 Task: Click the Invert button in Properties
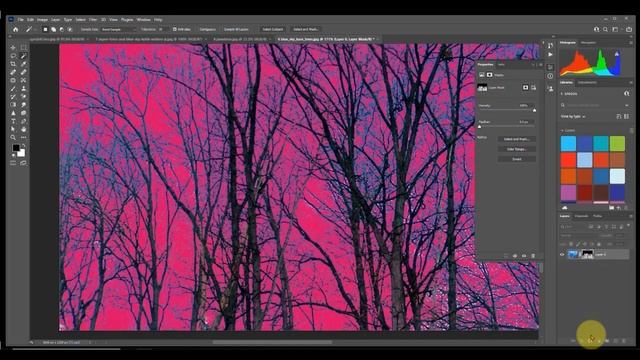pos(517,159)
